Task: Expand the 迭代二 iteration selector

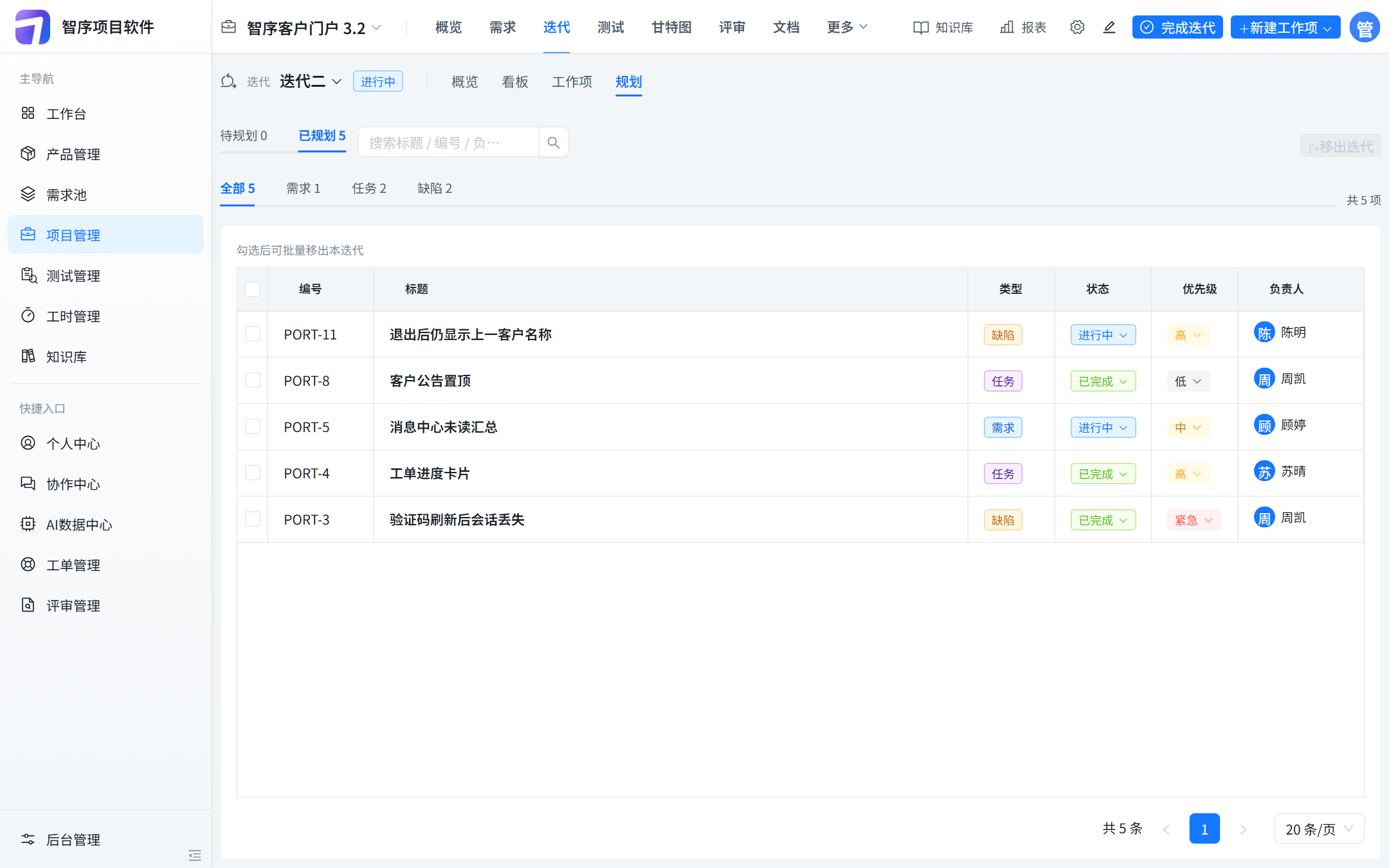Action: pyautogui.click(x=311, y=82)
